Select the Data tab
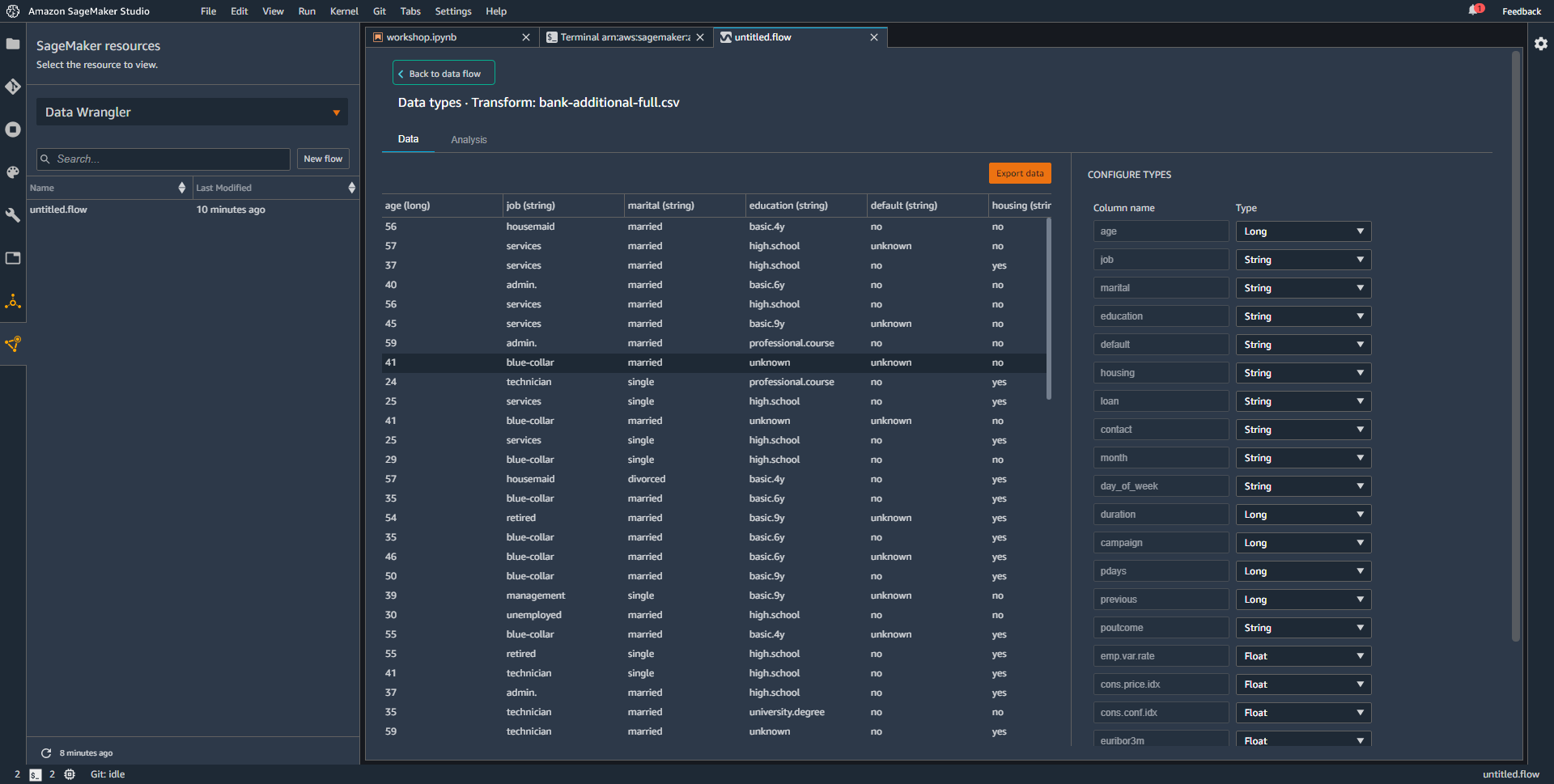 408,139
